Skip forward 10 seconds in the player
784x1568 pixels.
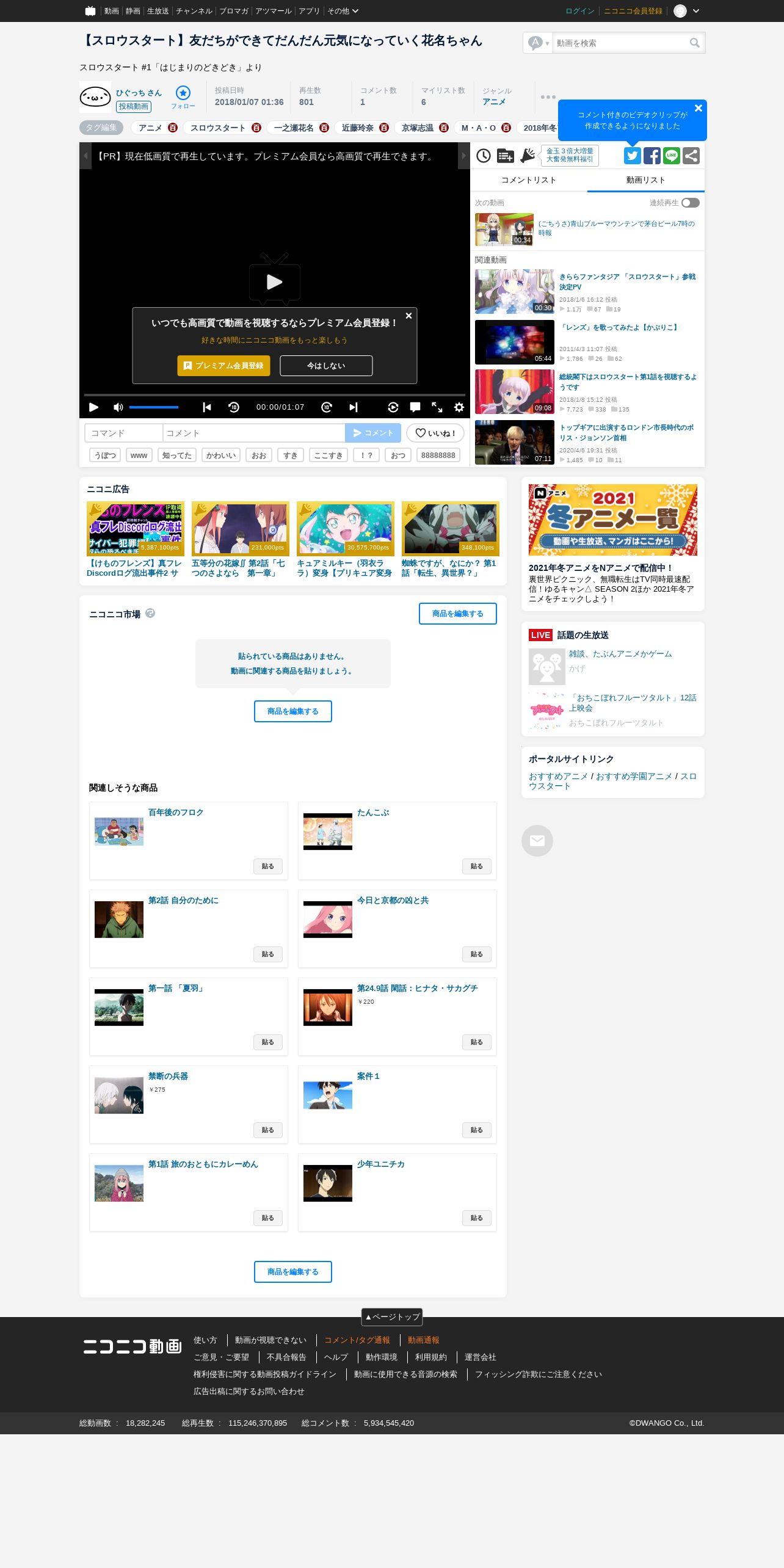pos(327,407)
